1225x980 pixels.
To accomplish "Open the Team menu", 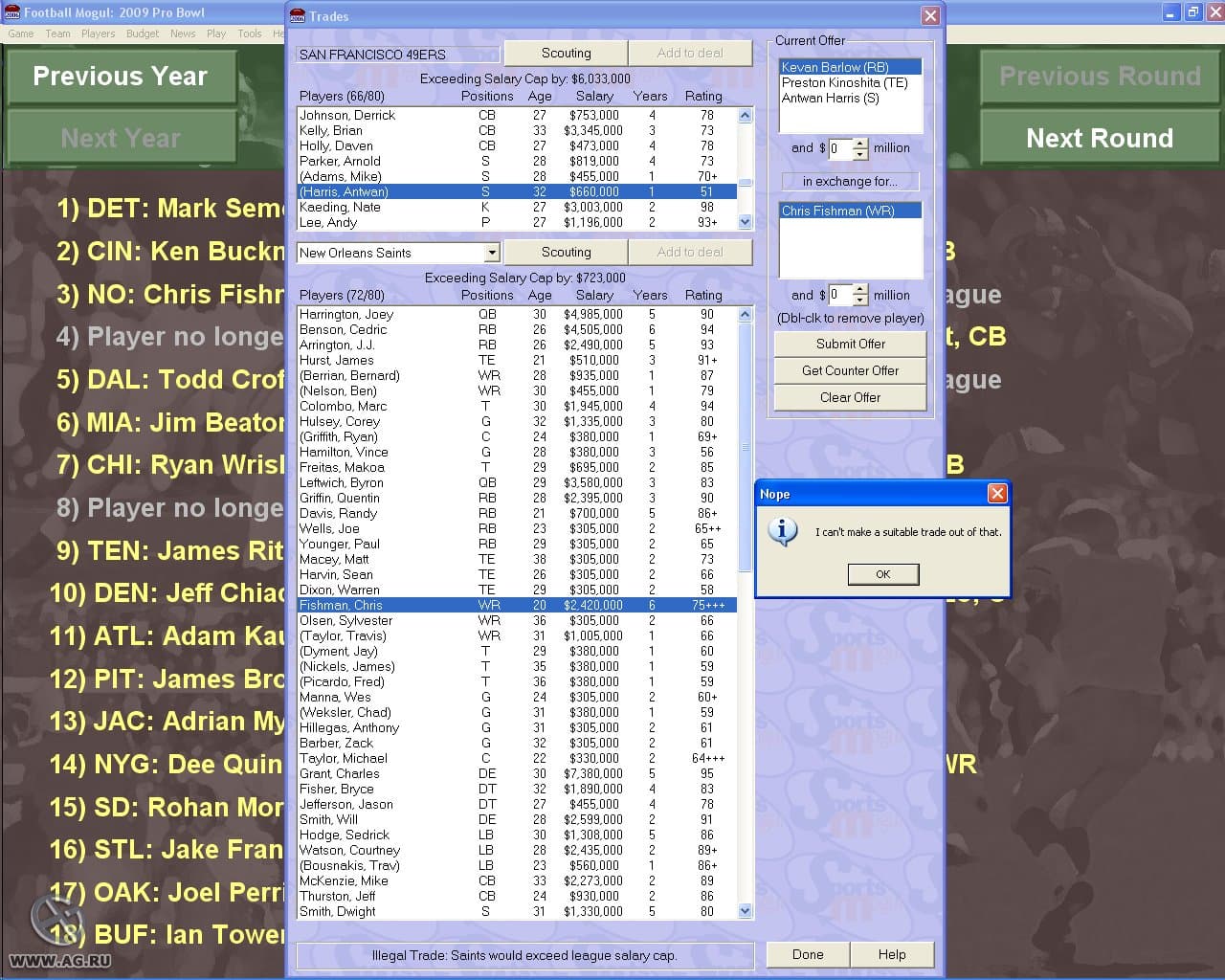I will pos(57,33).
